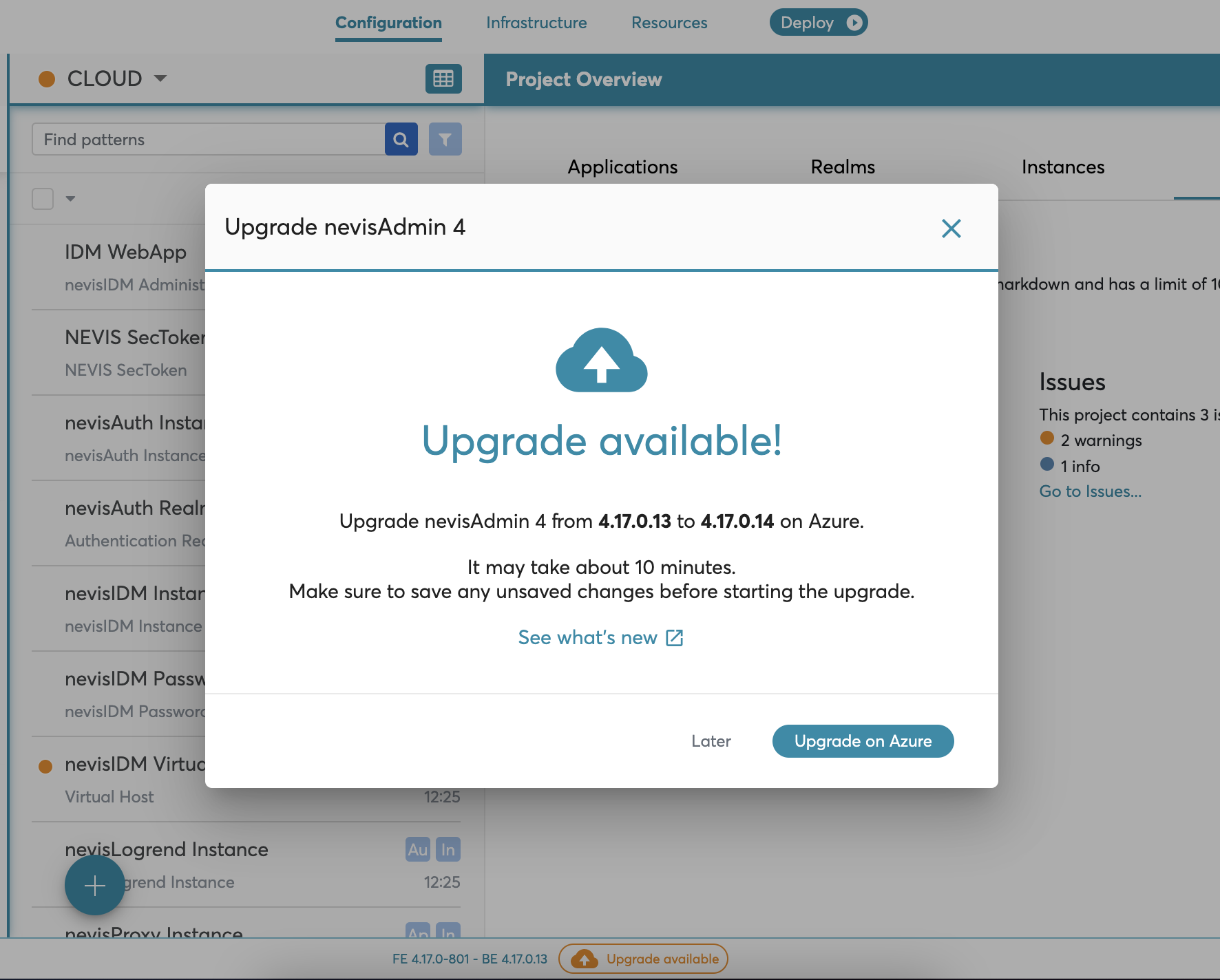Image resolution: width=1220 pixels, height=980 pixels.
Task: Toggle the select-all patterns checkbox
Action: coord(43,199)
